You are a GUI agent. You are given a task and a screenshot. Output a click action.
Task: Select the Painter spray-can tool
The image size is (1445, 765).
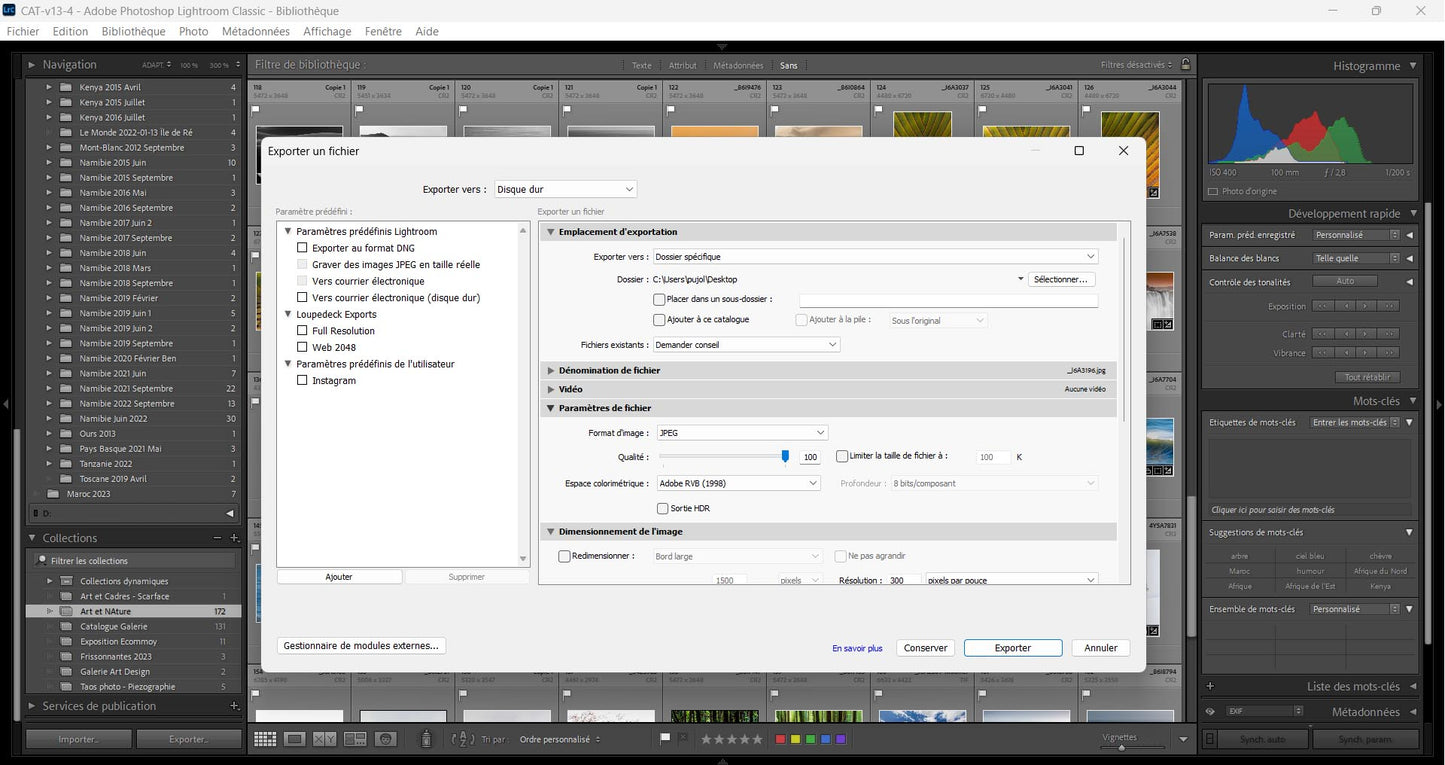(425, 739)
